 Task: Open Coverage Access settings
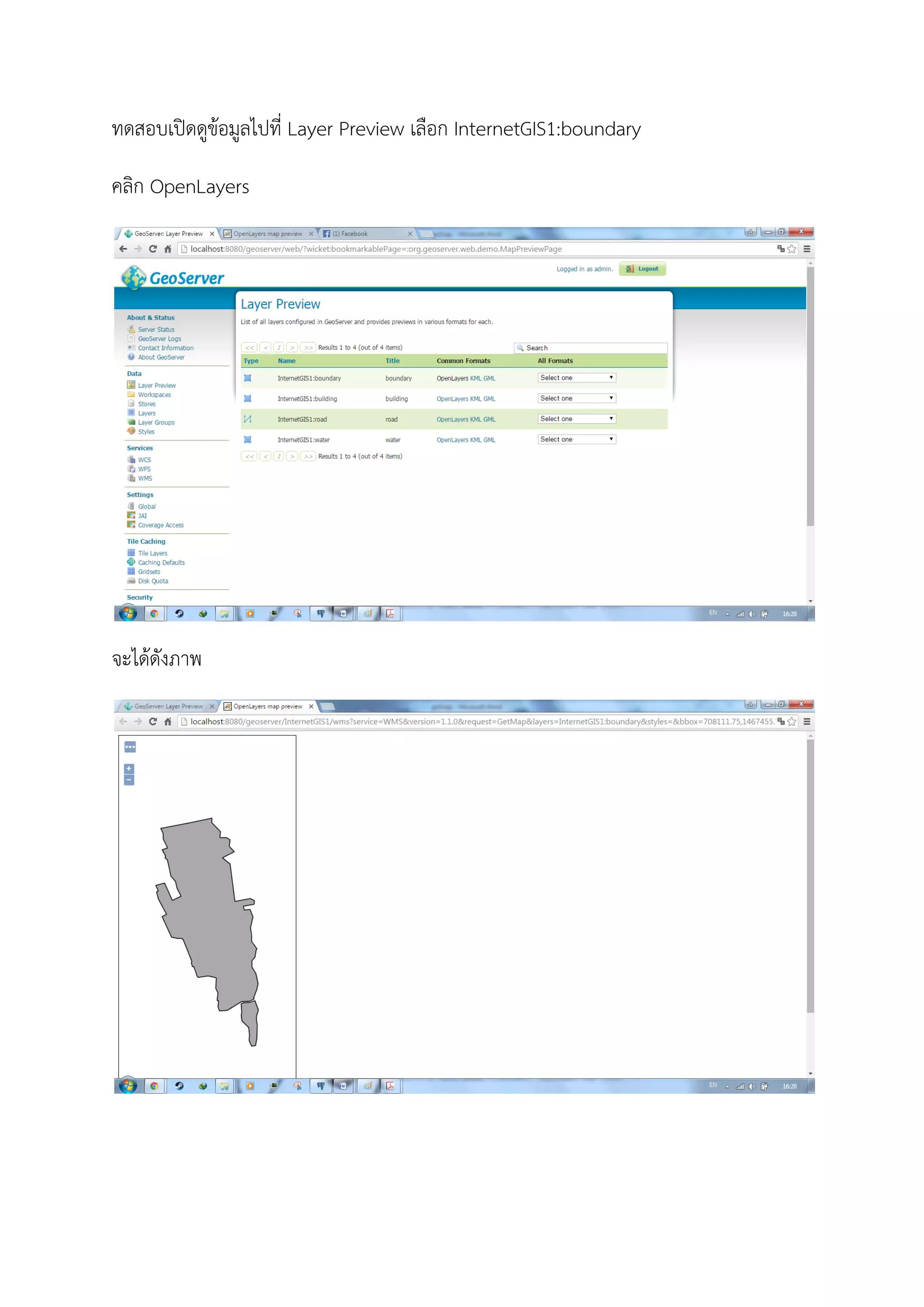(161, 525)
